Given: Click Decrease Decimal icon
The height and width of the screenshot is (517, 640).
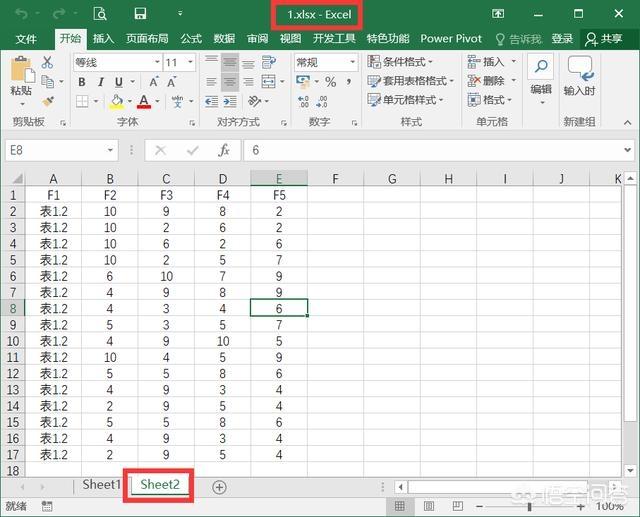Looking at the screenshot, I should tap(322, 101).
